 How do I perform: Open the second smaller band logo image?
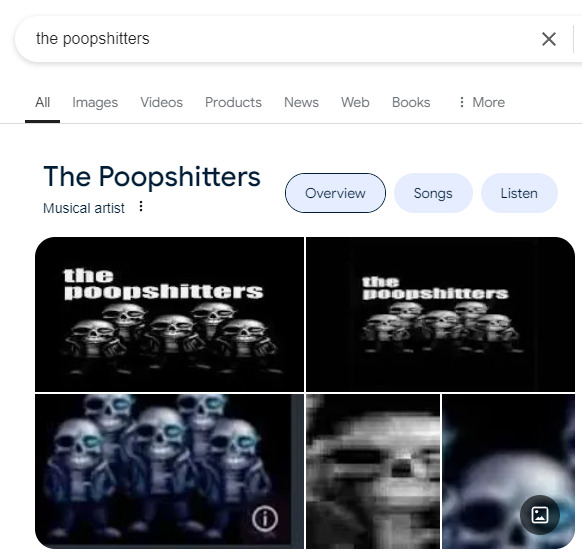[440, 314]
